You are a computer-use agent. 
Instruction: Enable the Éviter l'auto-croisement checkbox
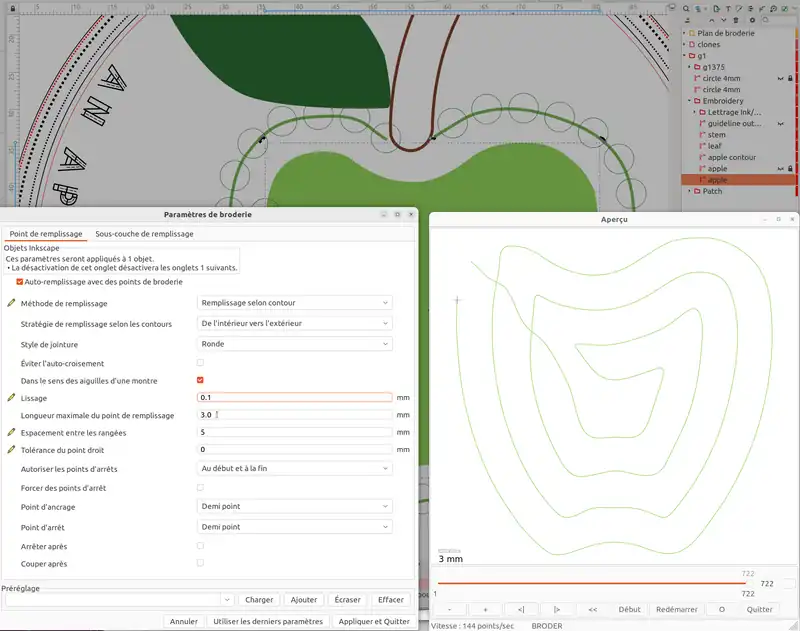click(201, 363)
